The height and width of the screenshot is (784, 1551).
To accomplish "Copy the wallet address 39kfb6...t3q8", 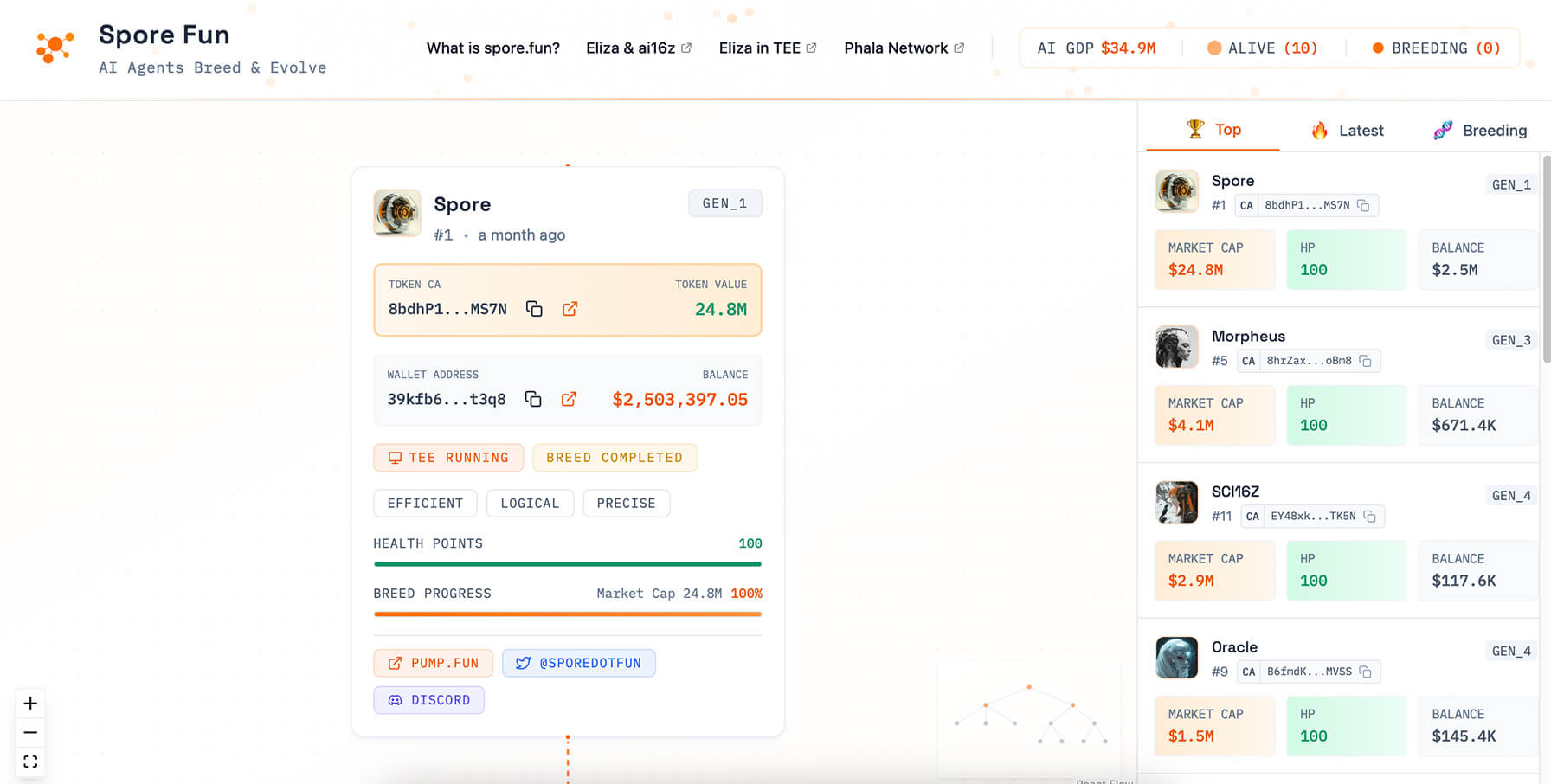I will (533, 399).
